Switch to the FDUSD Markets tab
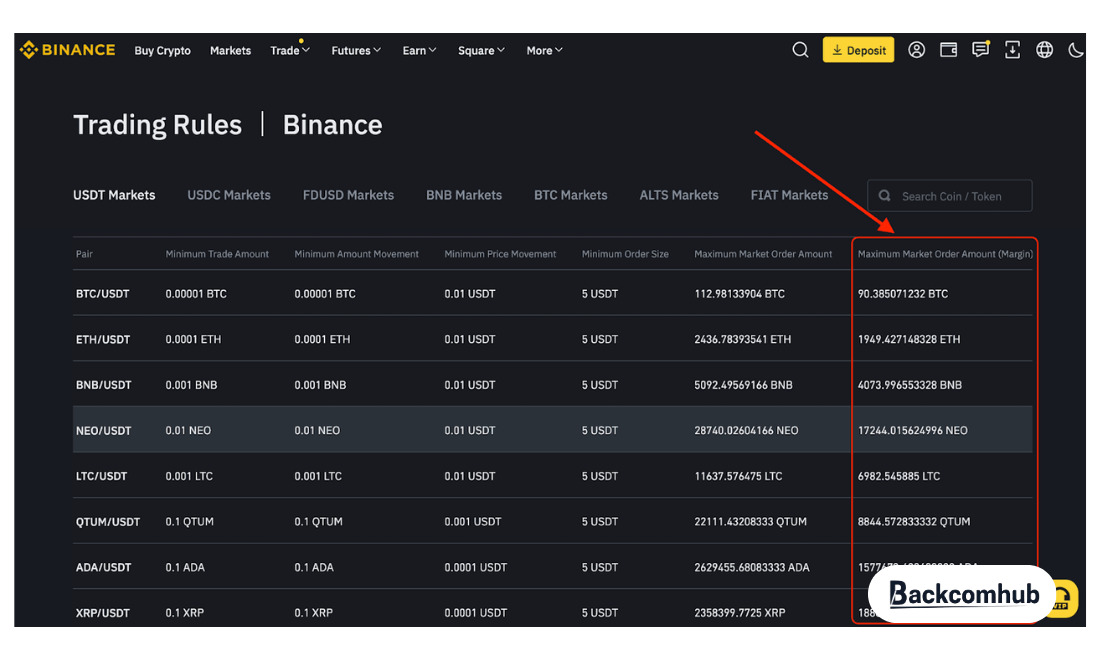Screen dimensions: 1100x660 [x=348, y=195]
